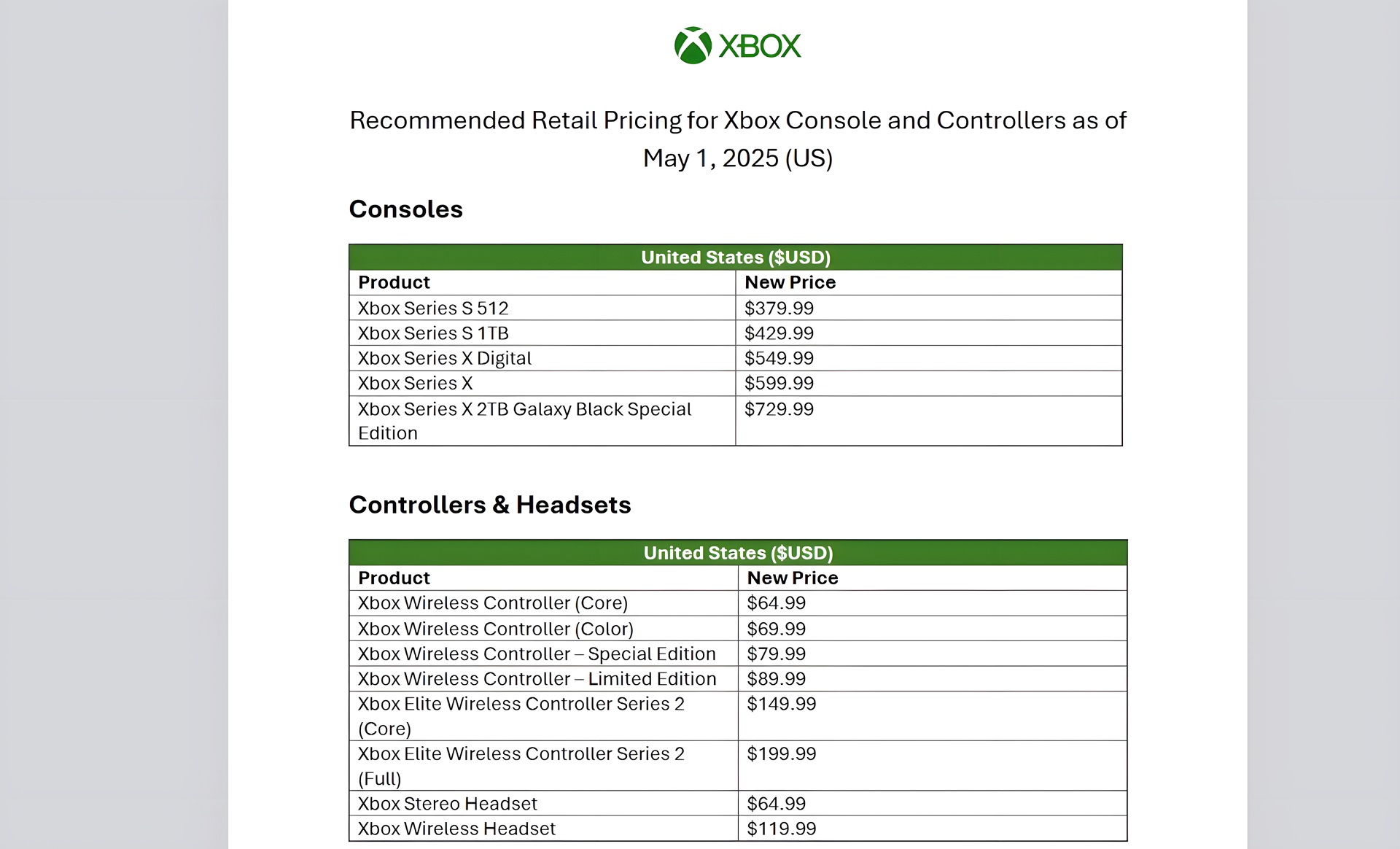Select the Xbox Stereo Headset row
1400x849 pixels.
[x=447, y=804]
